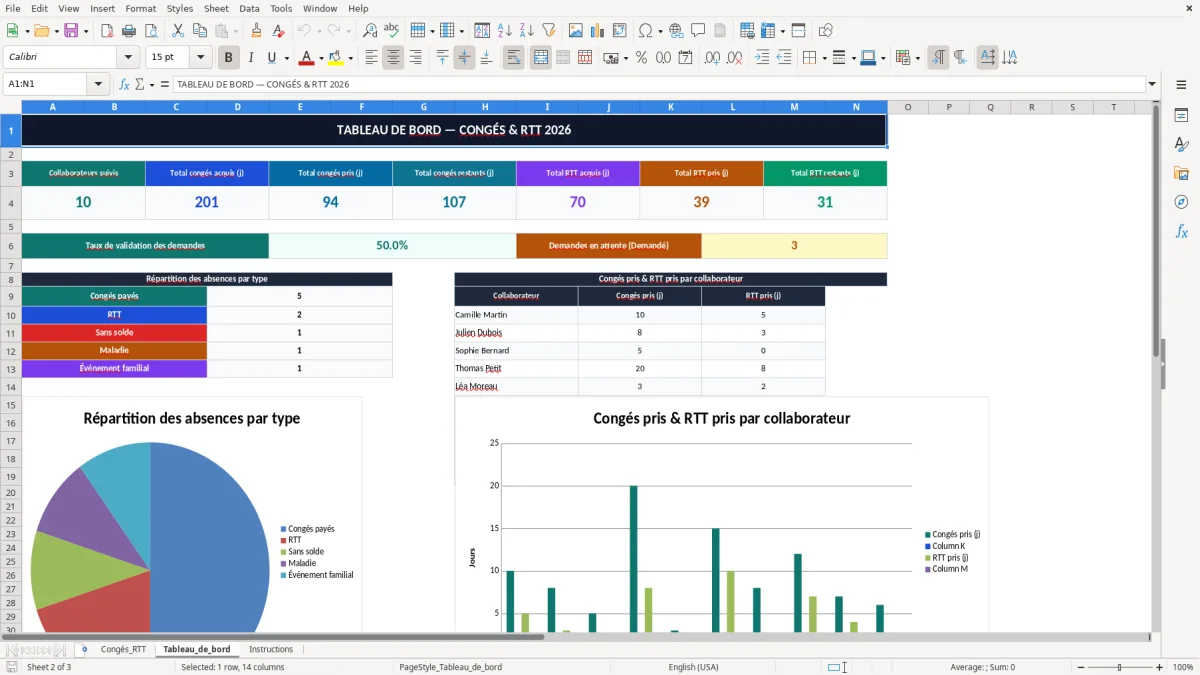This screenshot has height=675, width=1200.
Task: Click the Print icon in toolbar
Action: (x=129, y=31)
